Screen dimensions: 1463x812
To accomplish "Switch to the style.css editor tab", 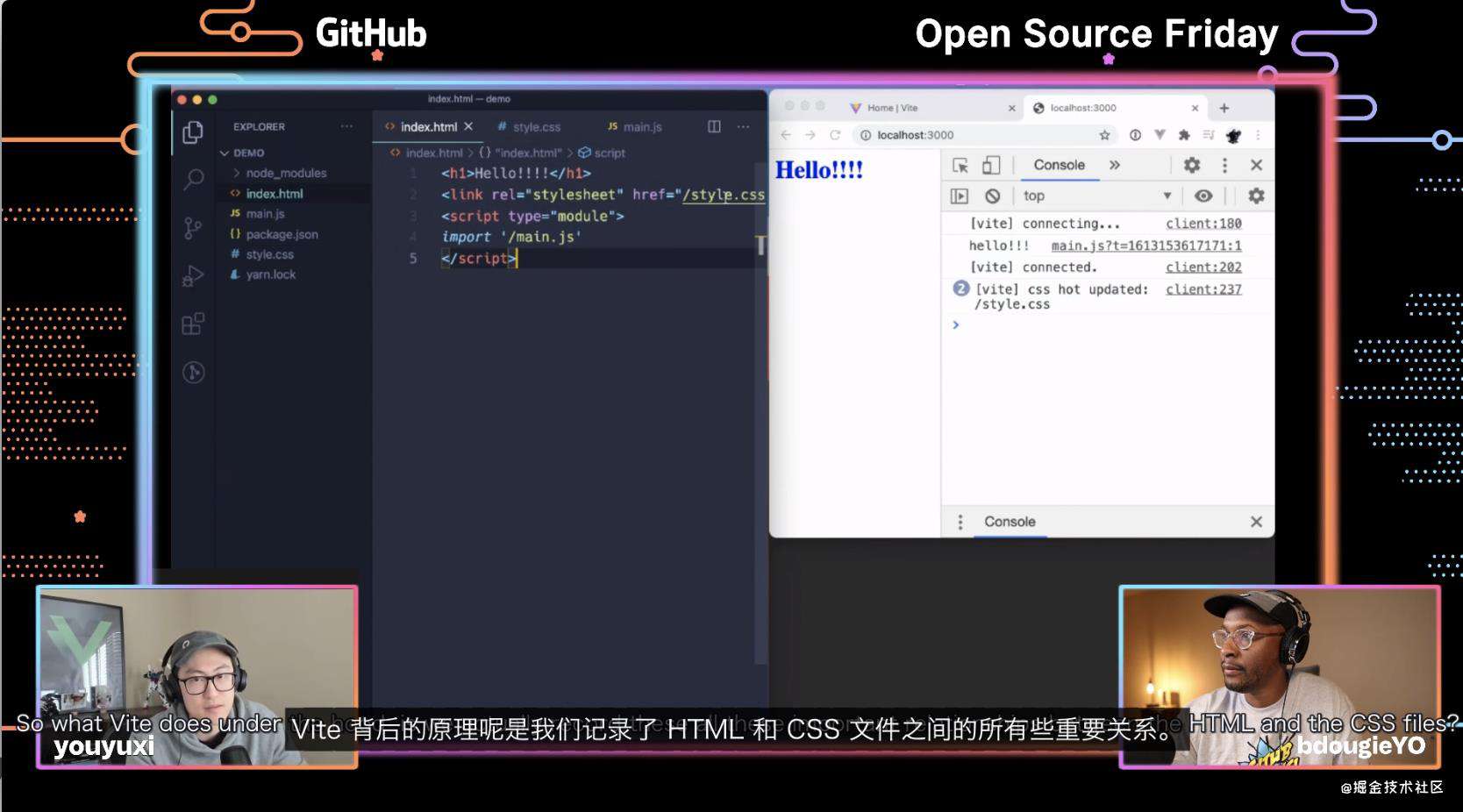I will click(x=529, y=127).
